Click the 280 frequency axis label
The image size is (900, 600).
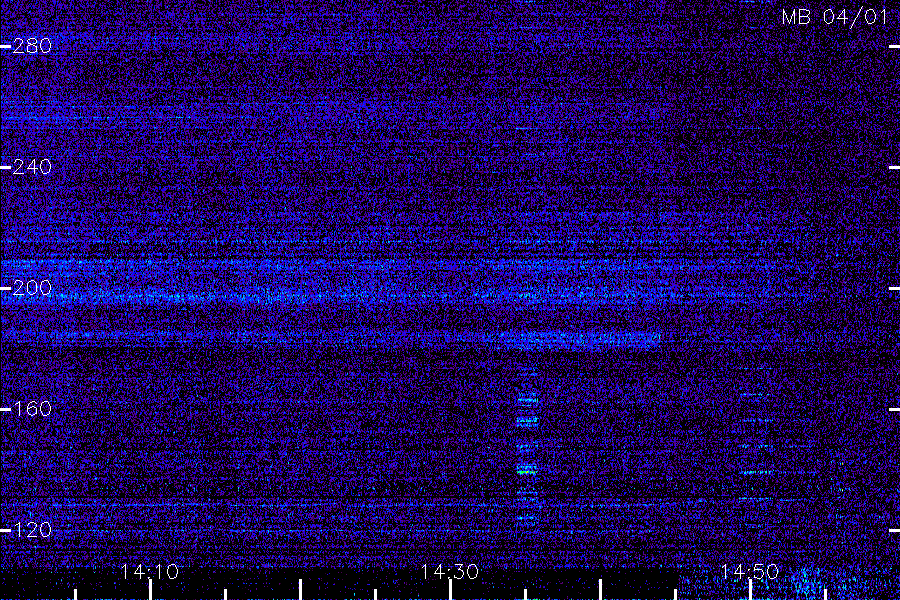32,46
